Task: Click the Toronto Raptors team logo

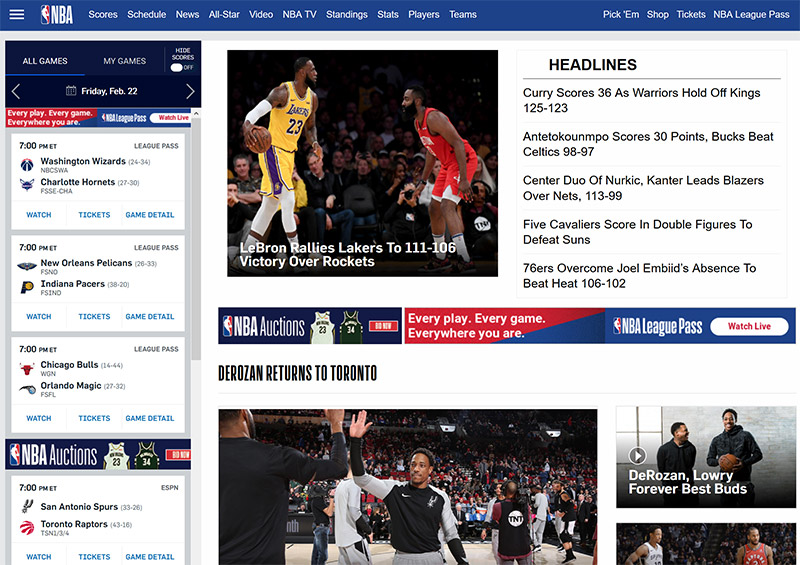Action: tap(27, 527)
